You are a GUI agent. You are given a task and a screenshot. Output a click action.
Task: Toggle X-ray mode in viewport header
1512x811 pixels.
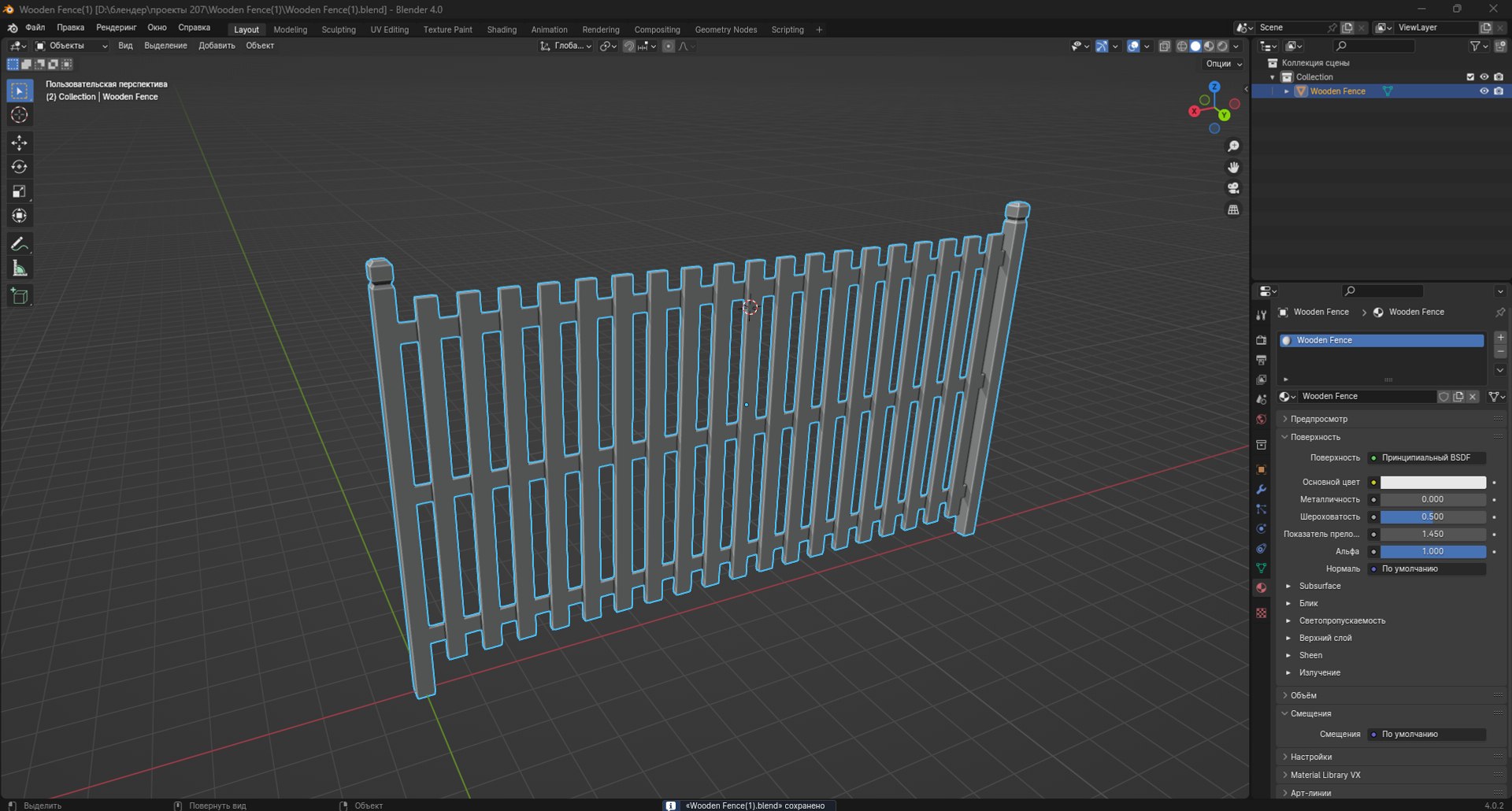coord(1165,46)
